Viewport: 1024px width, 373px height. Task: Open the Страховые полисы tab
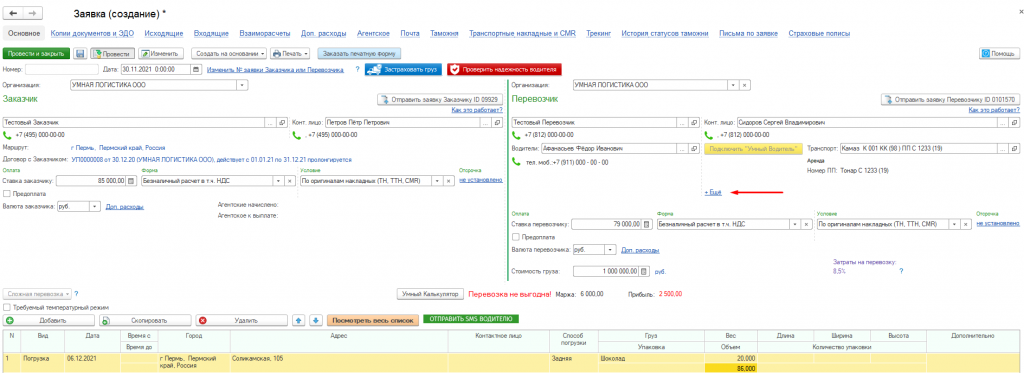pos(819,33)
